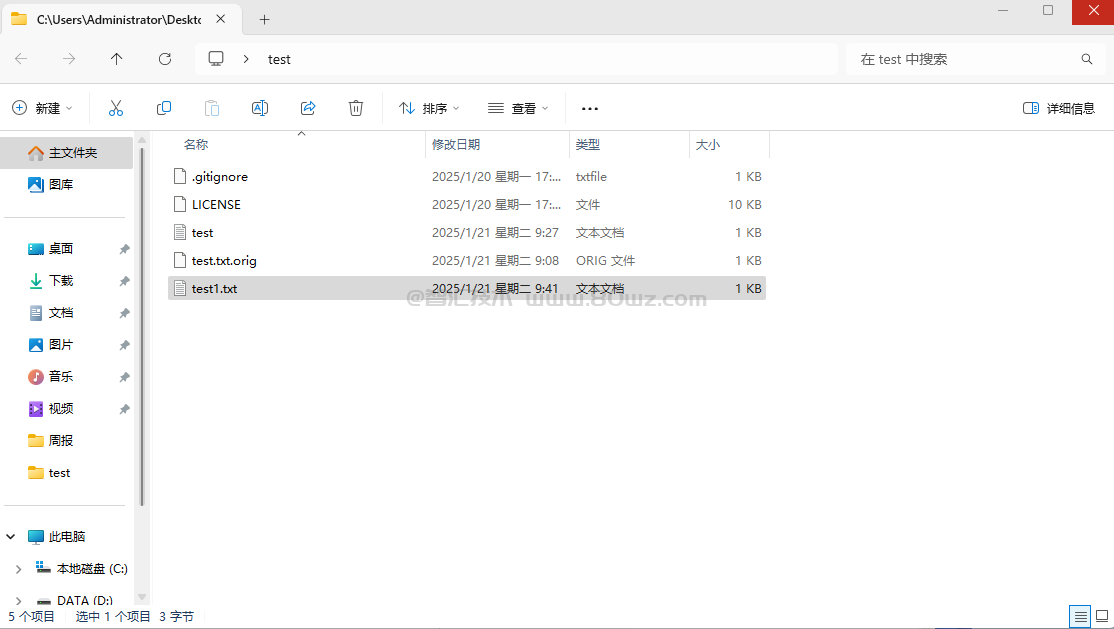Click the Delete trash can icon

(x=356, y=108)
